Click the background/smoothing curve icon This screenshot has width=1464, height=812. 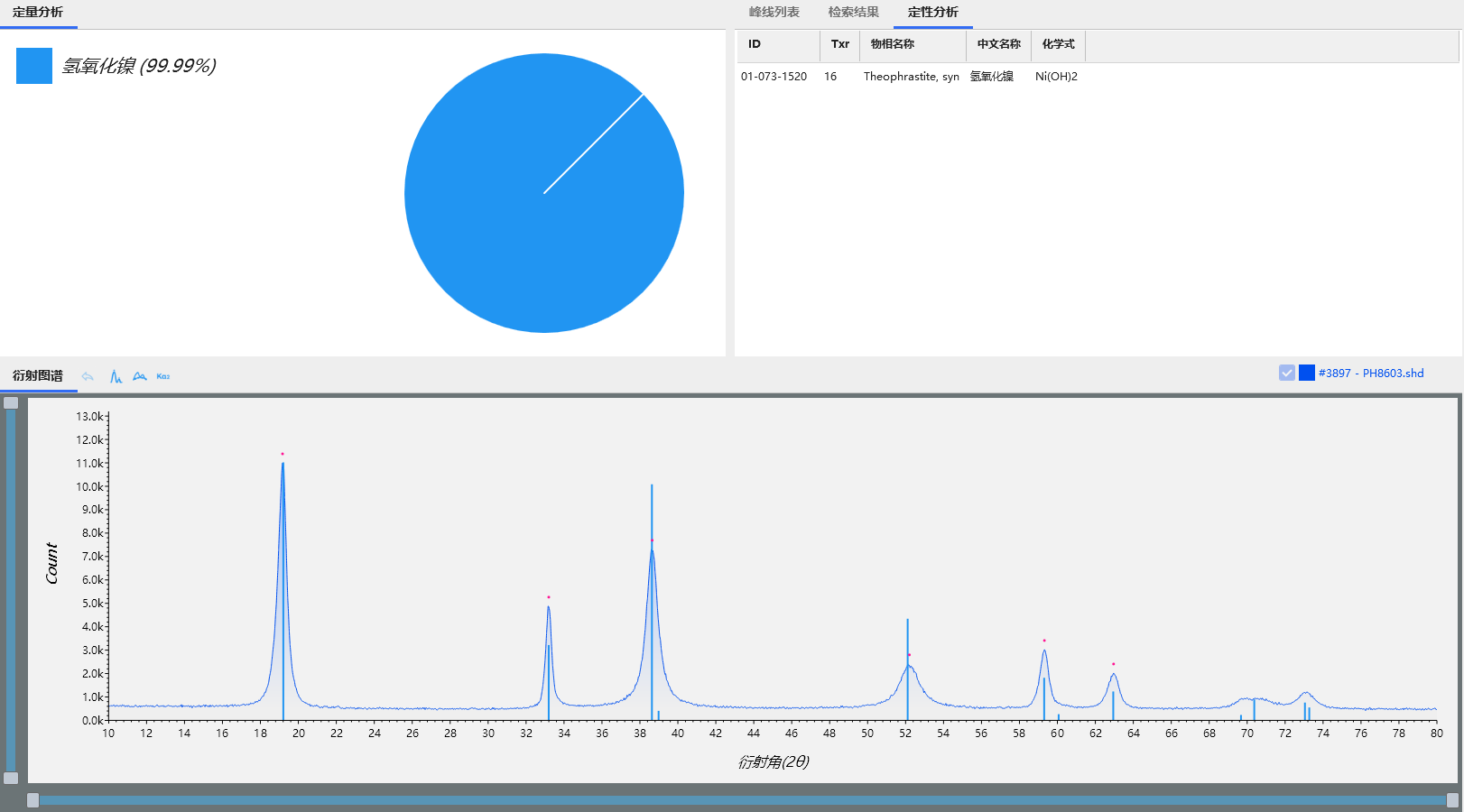140,376
